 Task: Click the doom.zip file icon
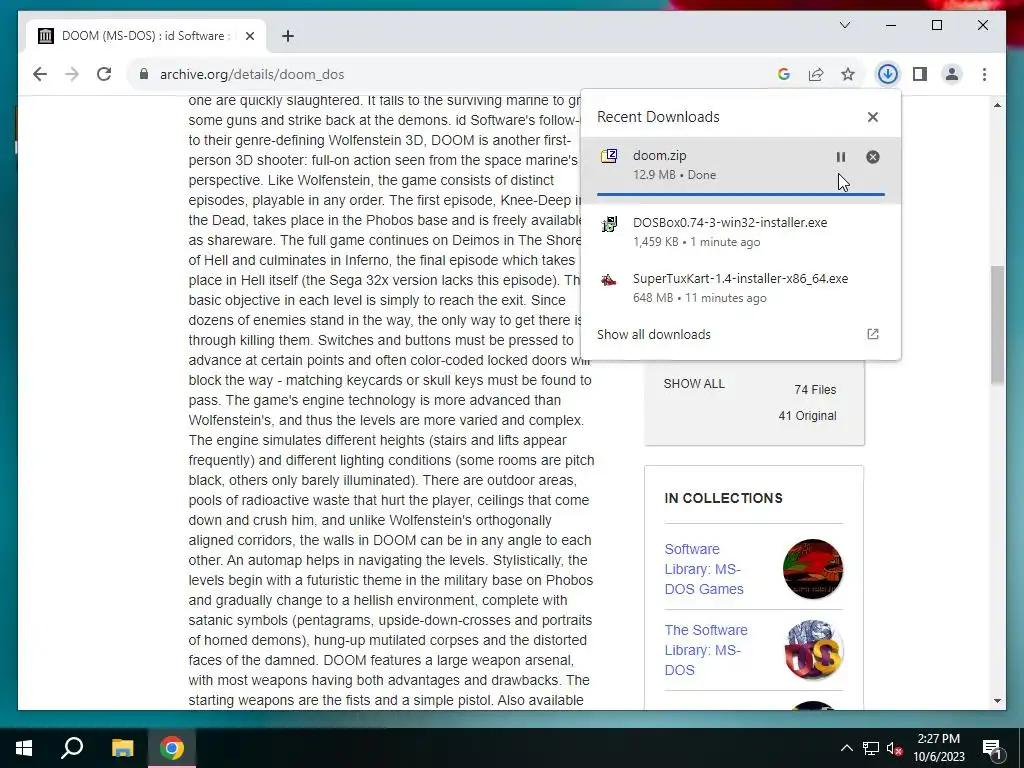click(x=609, y=156)
